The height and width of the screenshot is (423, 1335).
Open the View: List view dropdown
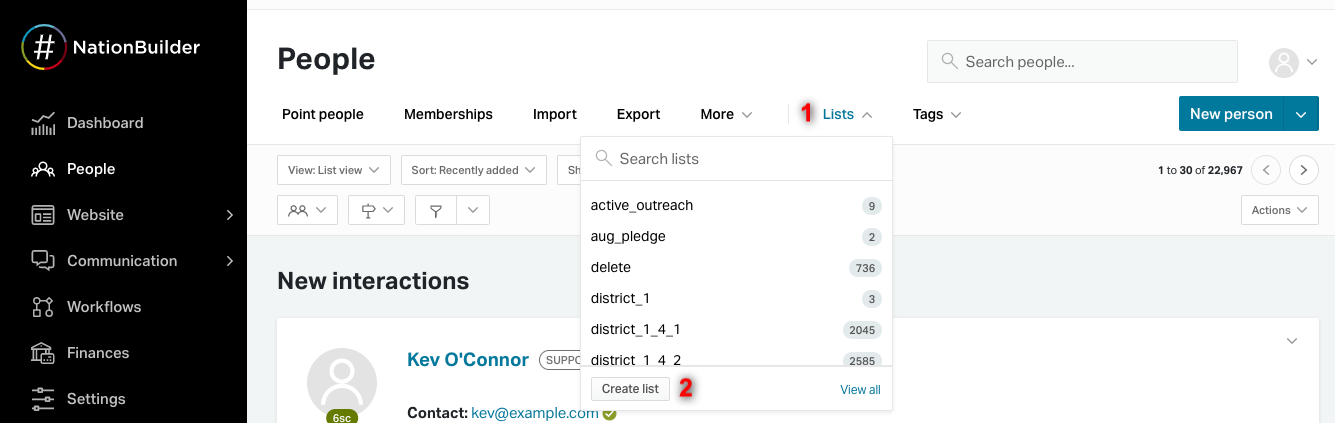click(x=333, y=170)
